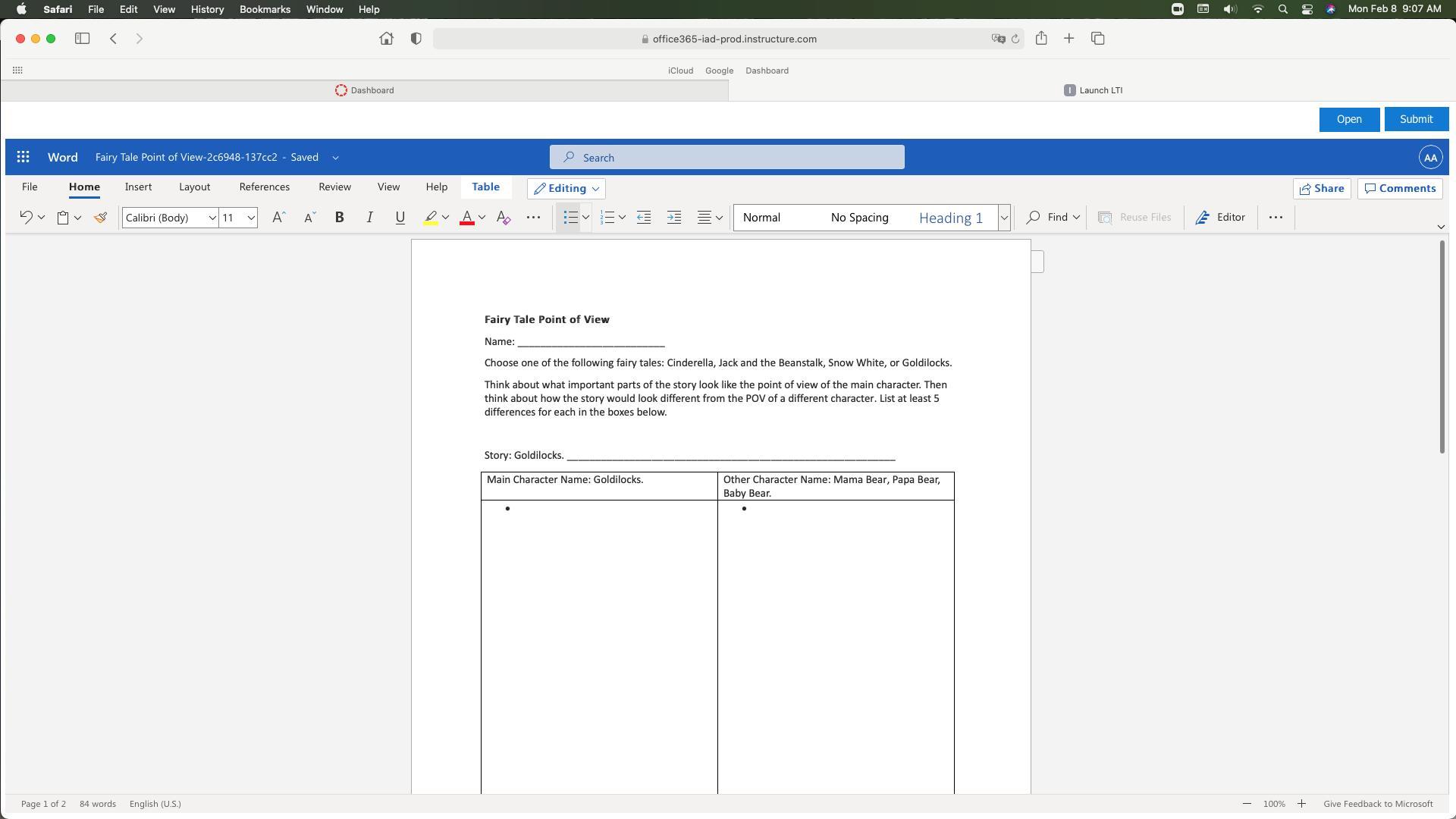Toggle Bold formatting
The height and width of the screenshot is (819, 1456).
(x=339, y=218)
